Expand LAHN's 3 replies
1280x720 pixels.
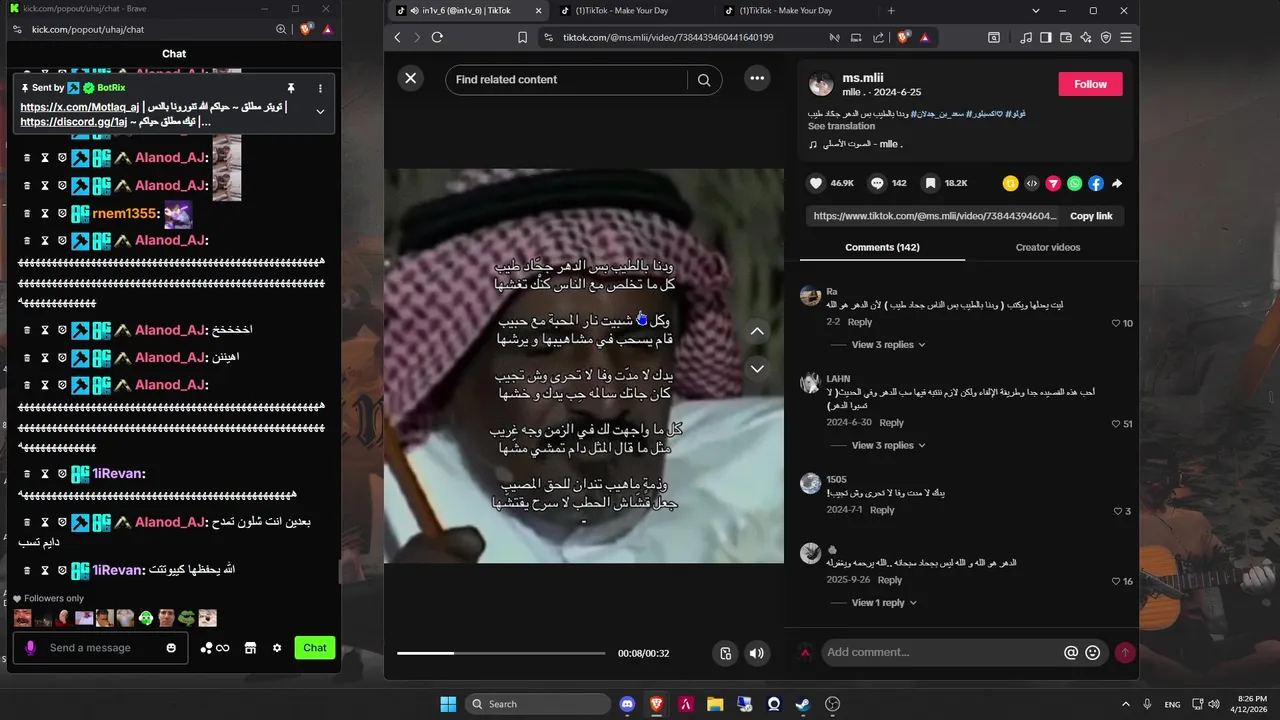[x=888, y=445]
